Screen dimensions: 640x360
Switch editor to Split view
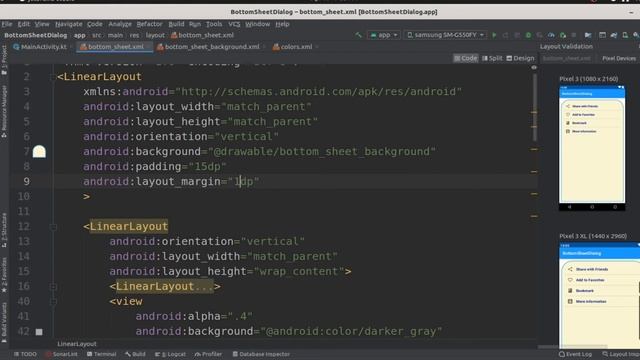492,58
